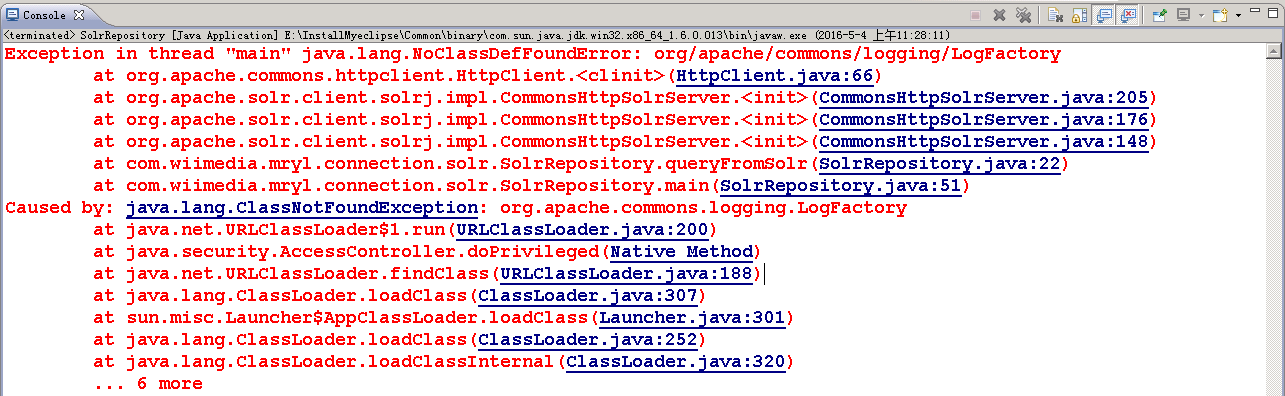Open the Open Console dropdown arrow

click(1238, 16)
